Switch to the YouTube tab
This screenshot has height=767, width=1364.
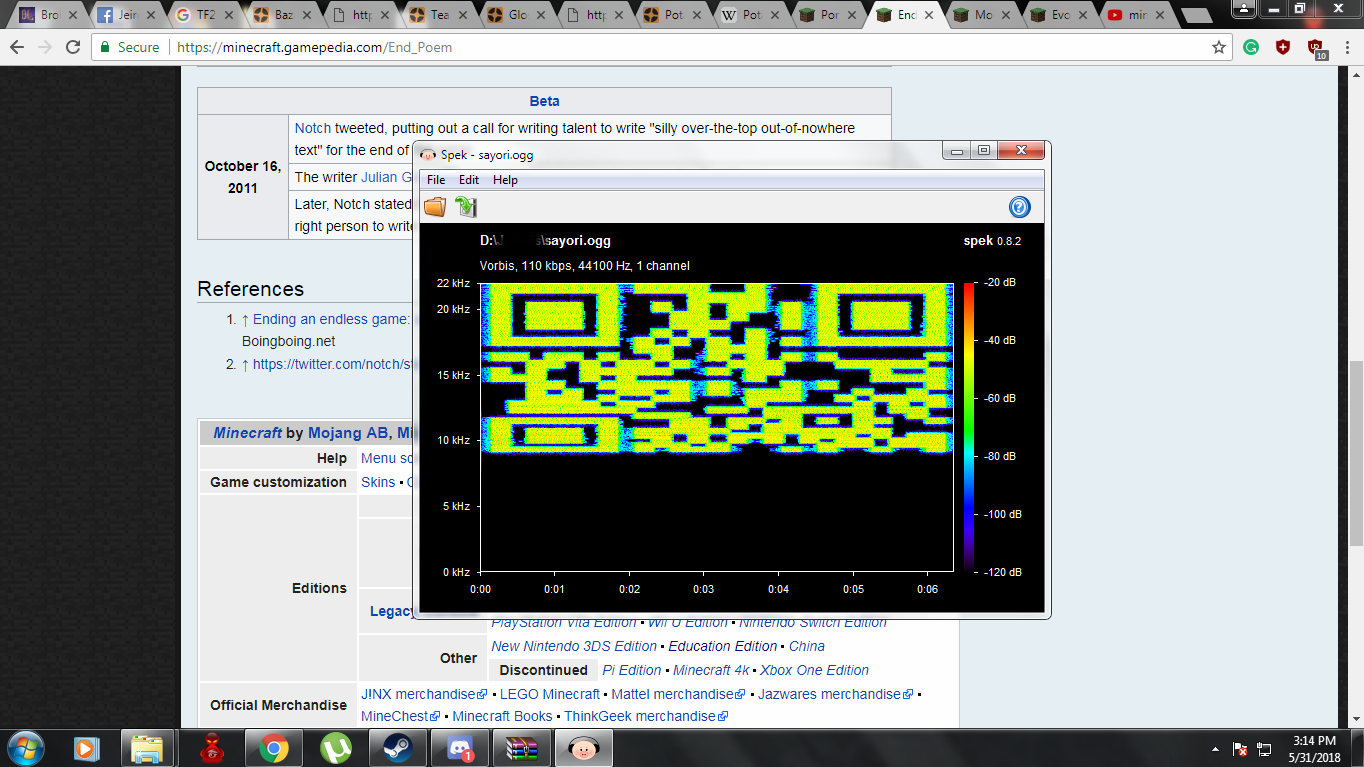pyautogui.click(x=1135, y=15)
